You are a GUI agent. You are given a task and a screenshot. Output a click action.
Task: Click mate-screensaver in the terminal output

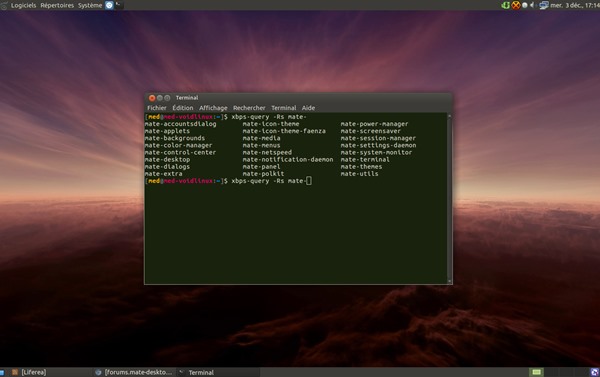pos(370,131)
